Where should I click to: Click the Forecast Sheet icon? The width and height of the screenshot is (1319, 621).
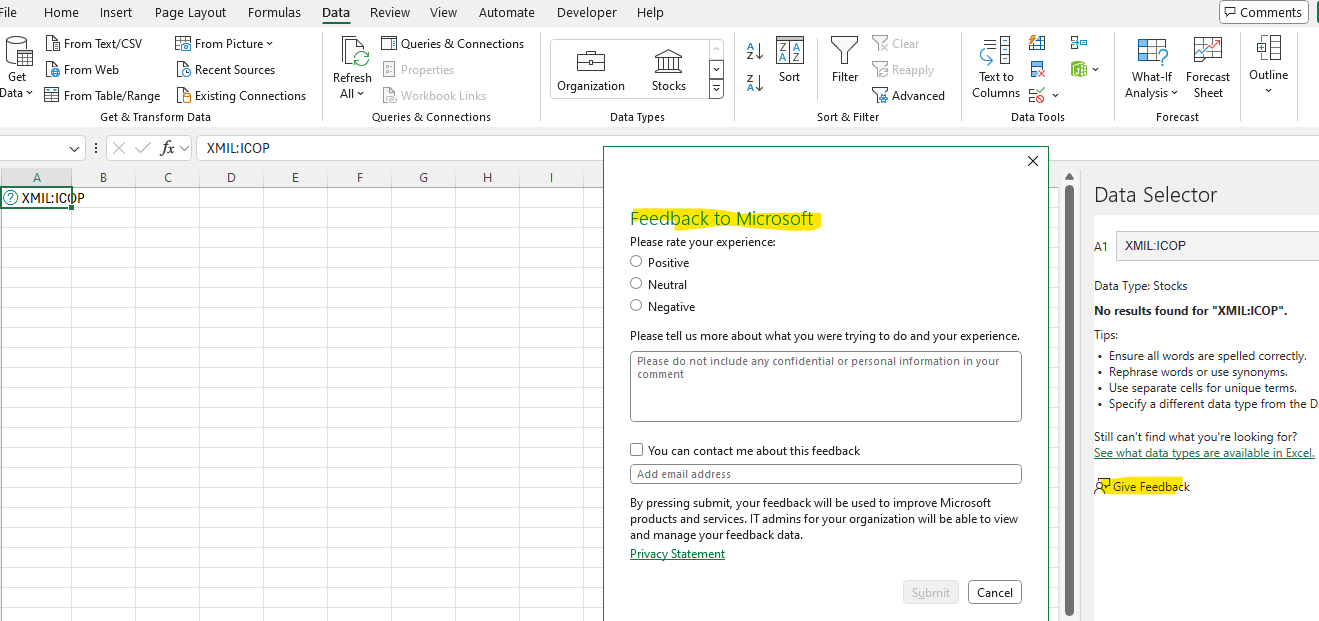point(1208,51)
